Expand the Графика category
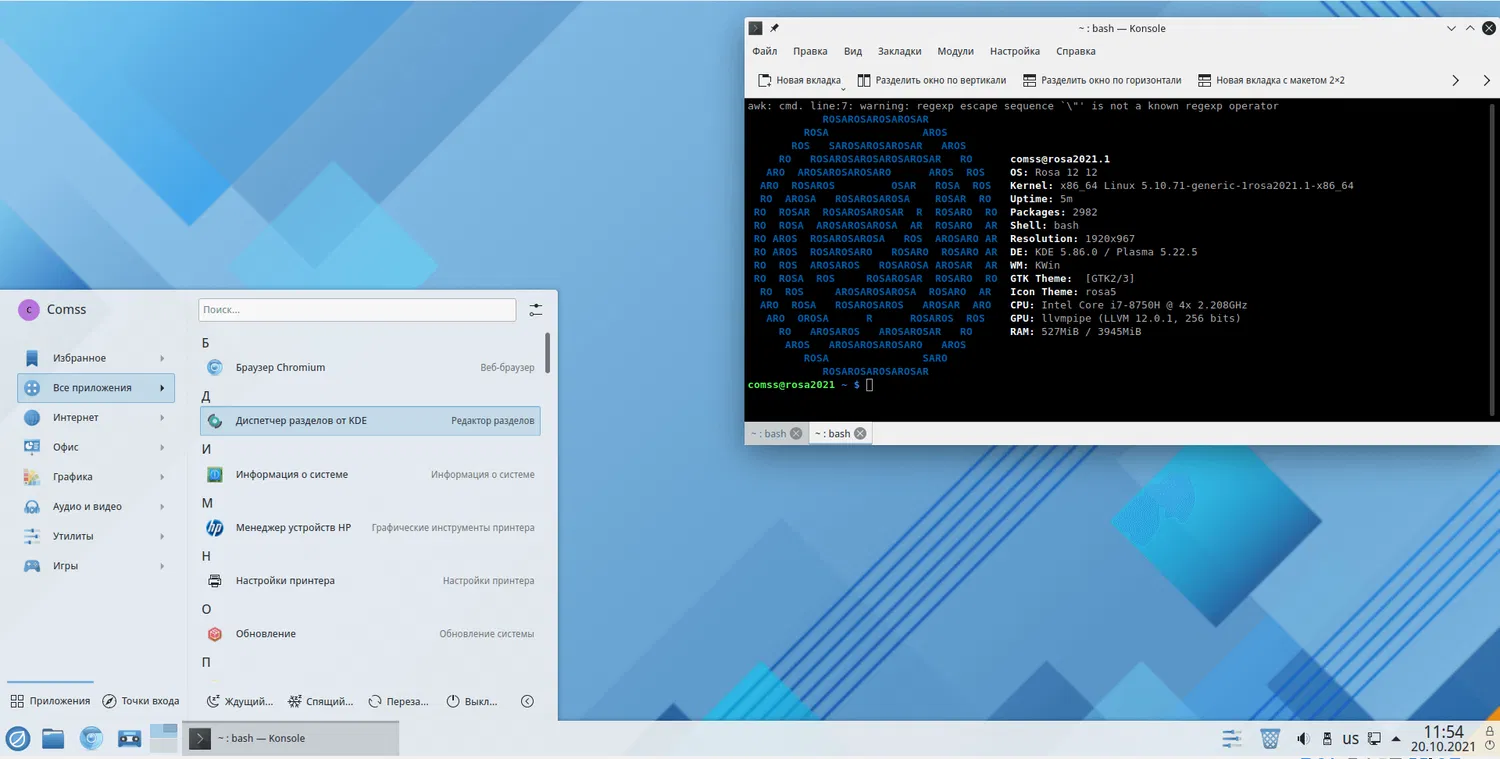Screen dimensions: 1500x759 point(96,477)
